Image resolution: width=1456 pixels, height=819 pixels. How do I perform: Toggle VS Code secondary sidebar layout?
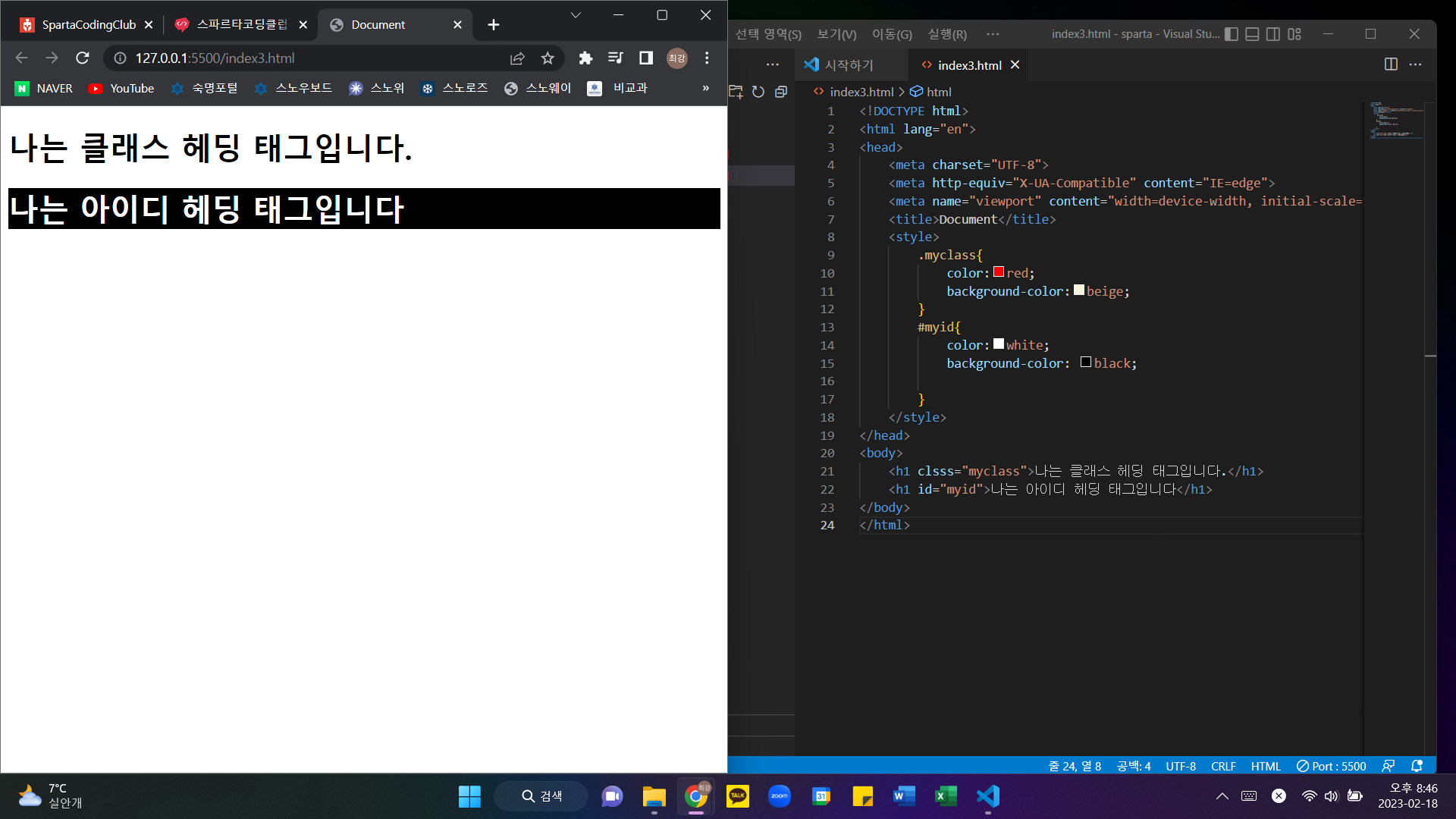coord(1273,34)
